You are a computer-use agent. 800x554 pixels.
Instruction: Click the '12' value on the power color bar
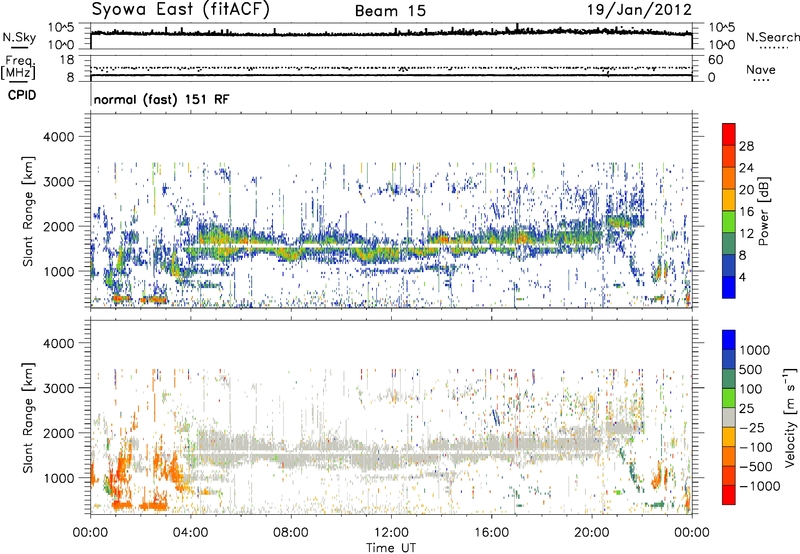pyautogui.click(x=746, y=234)
